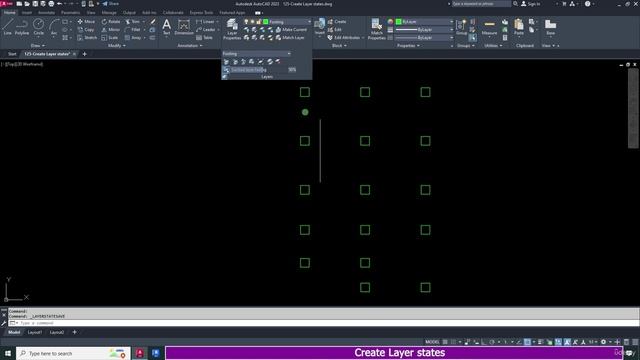640x360 pixels.
Task: Activate the Fillet command
Action: tap(133, 29)
